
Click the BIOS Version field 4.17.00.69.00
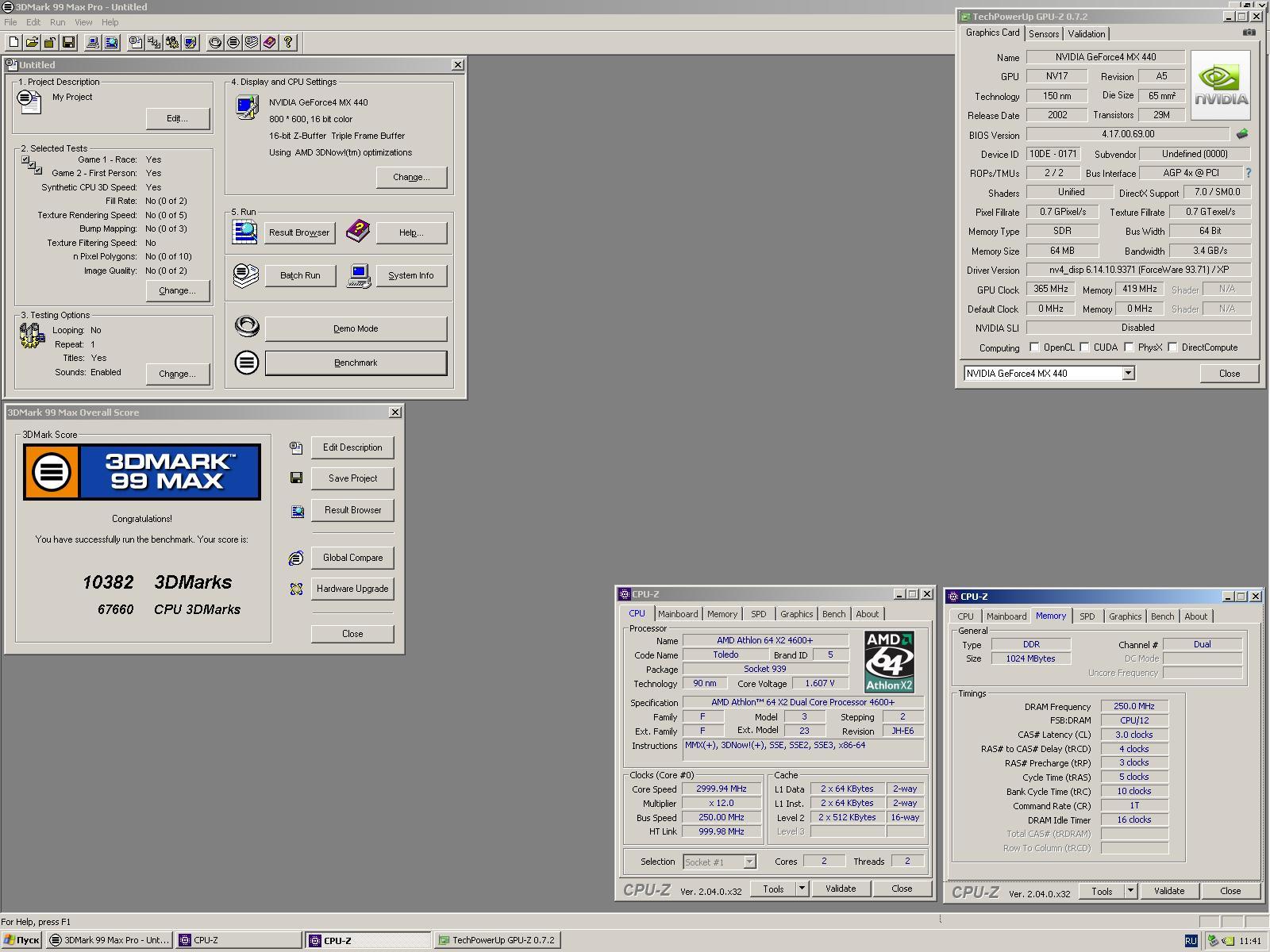click(x=1128, y=134)
